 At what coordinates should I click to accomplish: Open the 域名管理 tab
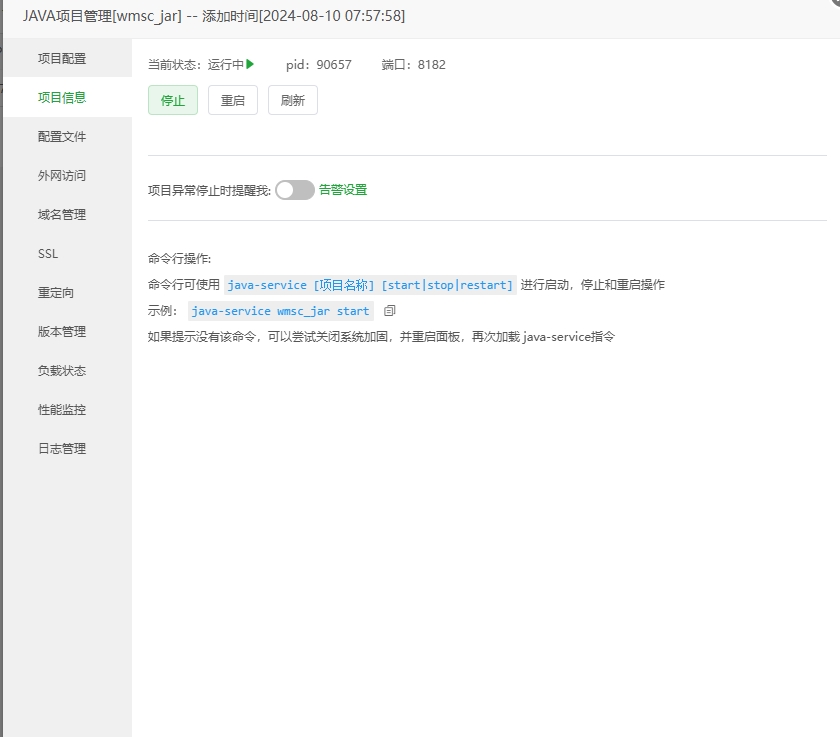click(68, 215)
